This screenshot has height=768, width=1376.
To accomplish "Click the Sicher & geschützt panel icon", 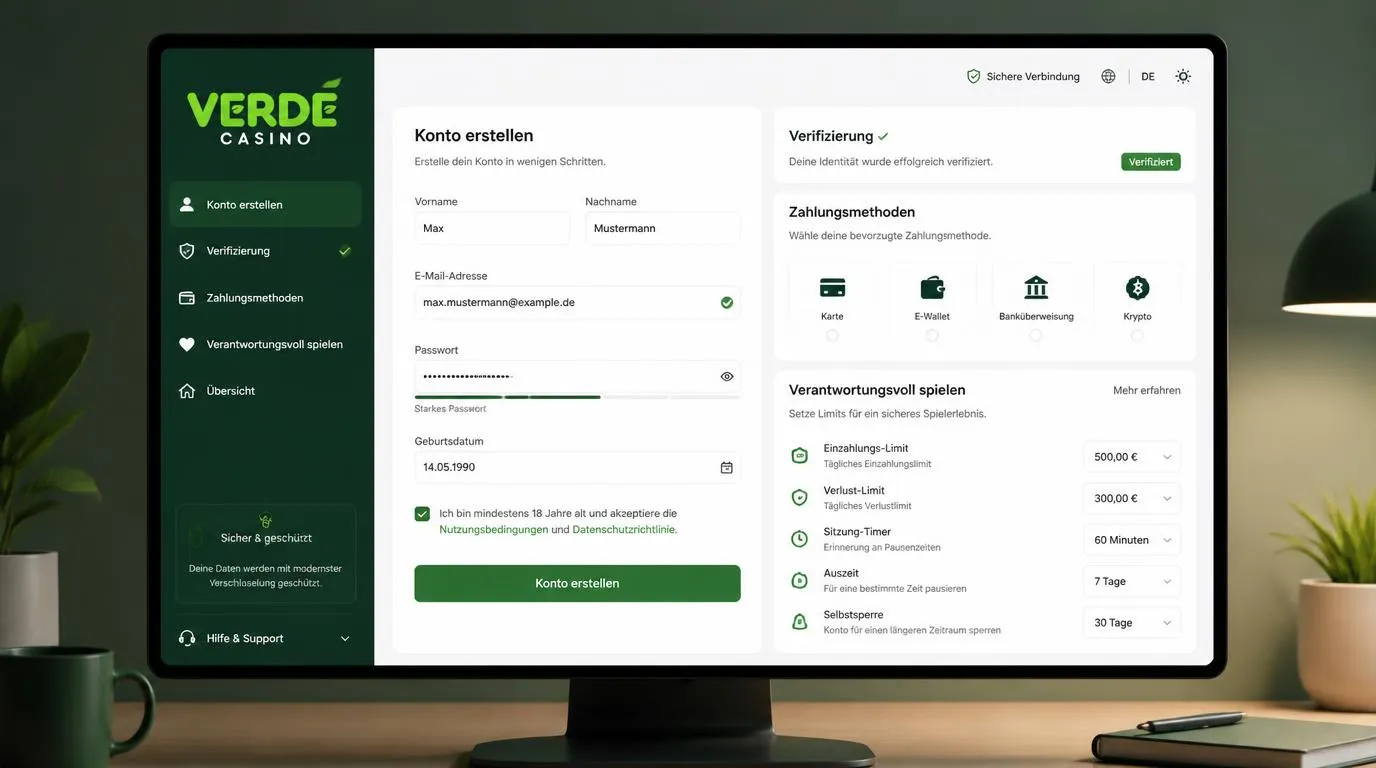I will pos(265,521).
